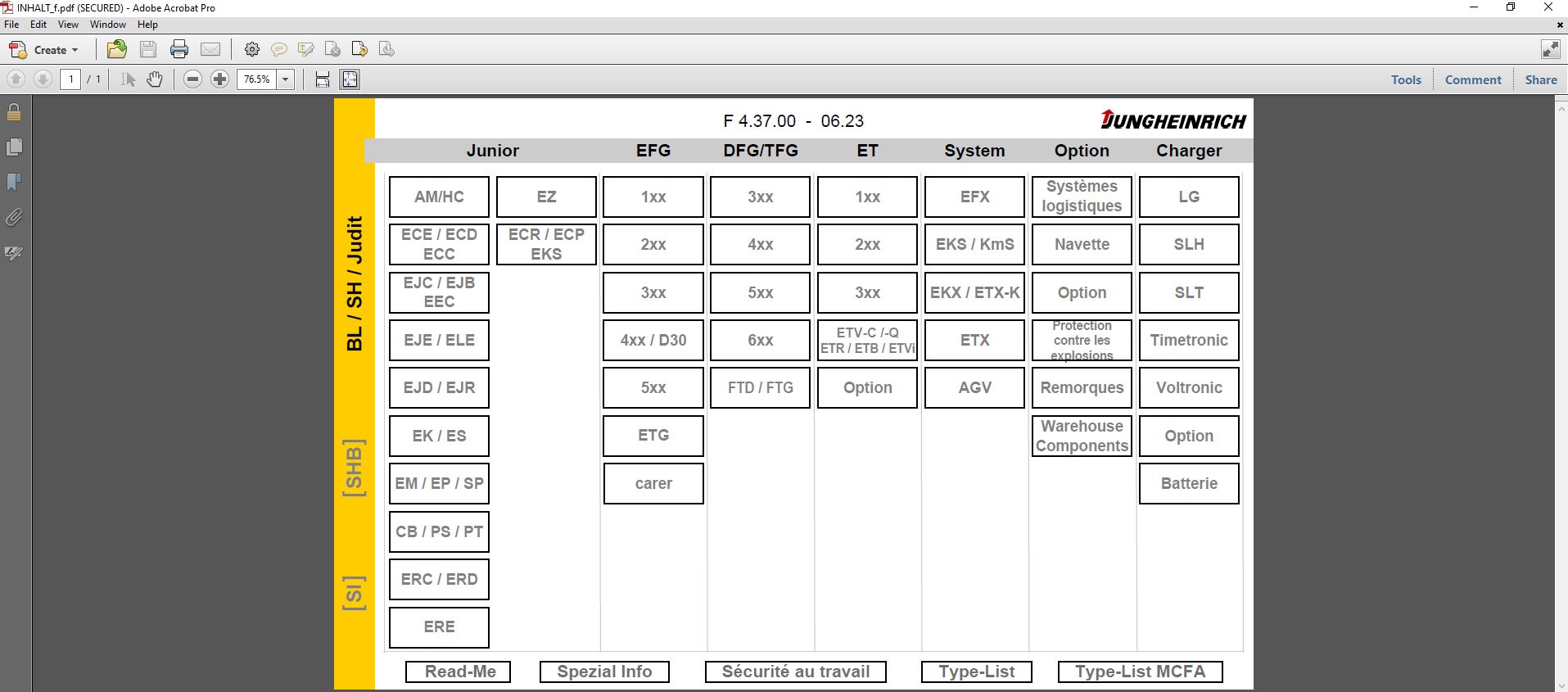The width and height of the screenshot is (1568, 692).
Task: Open the View menu
Action: point(68,25)
